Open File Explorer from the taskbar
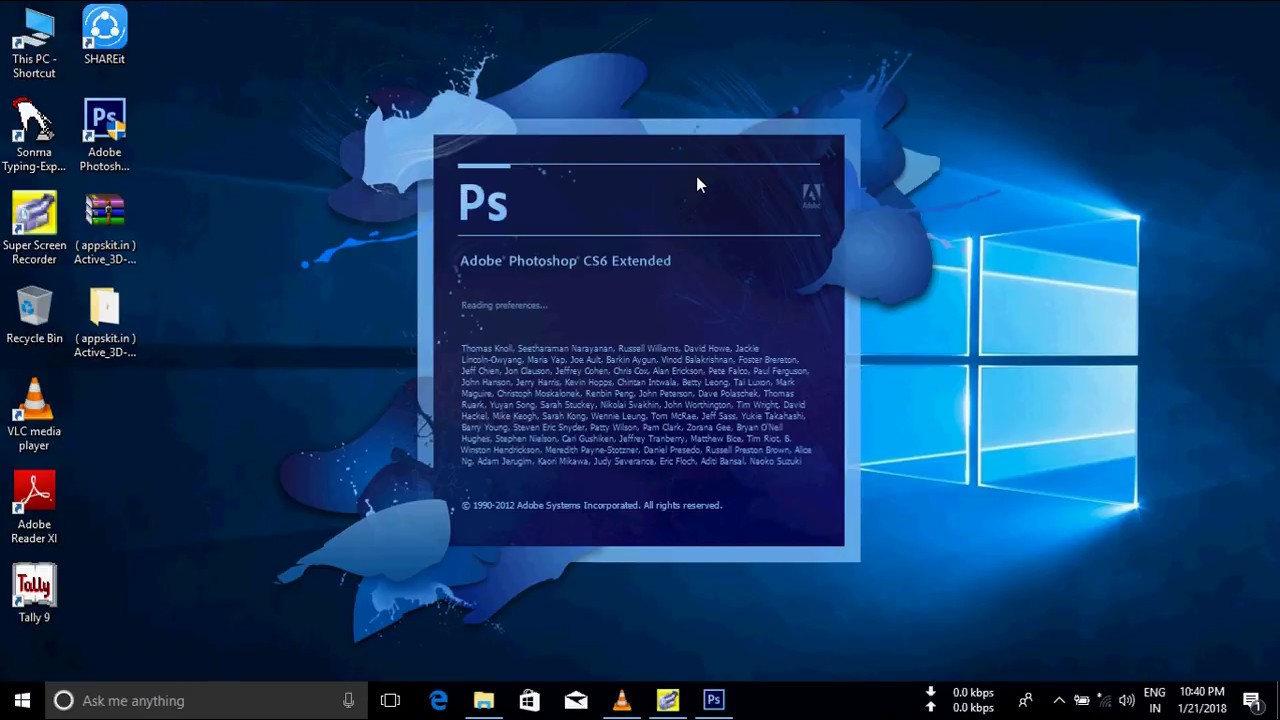 pyautogui.click(x=484, y=700)
